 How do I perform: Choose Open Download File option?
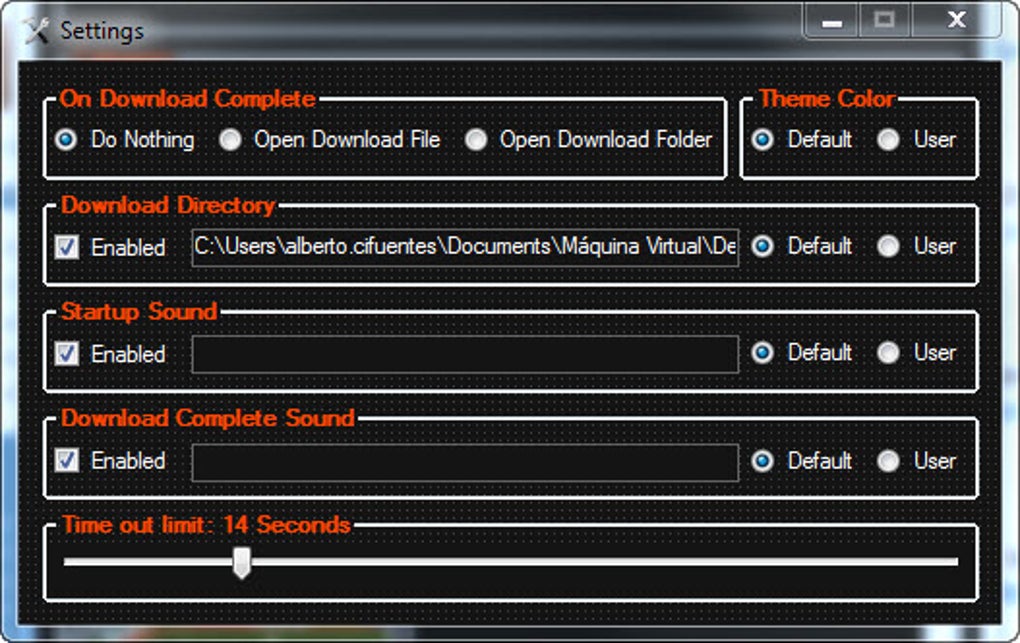tap(231, 140)
